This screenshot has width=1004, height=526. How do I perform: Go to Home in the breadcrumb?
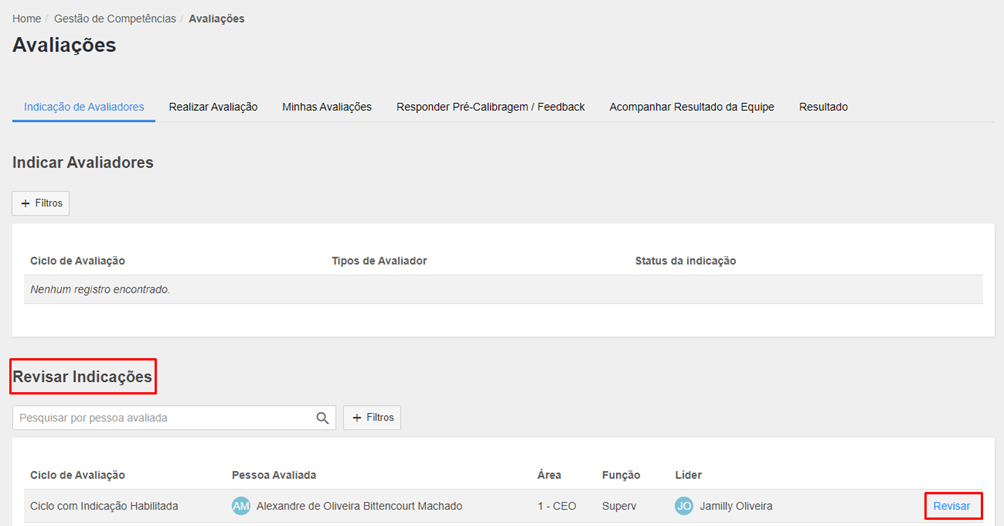click(27, 19)
